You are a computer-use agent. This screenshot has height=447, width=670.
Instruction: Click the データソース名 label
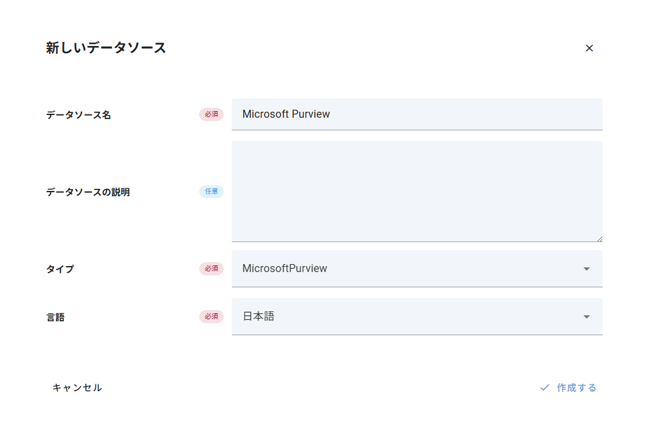point(79,115)
